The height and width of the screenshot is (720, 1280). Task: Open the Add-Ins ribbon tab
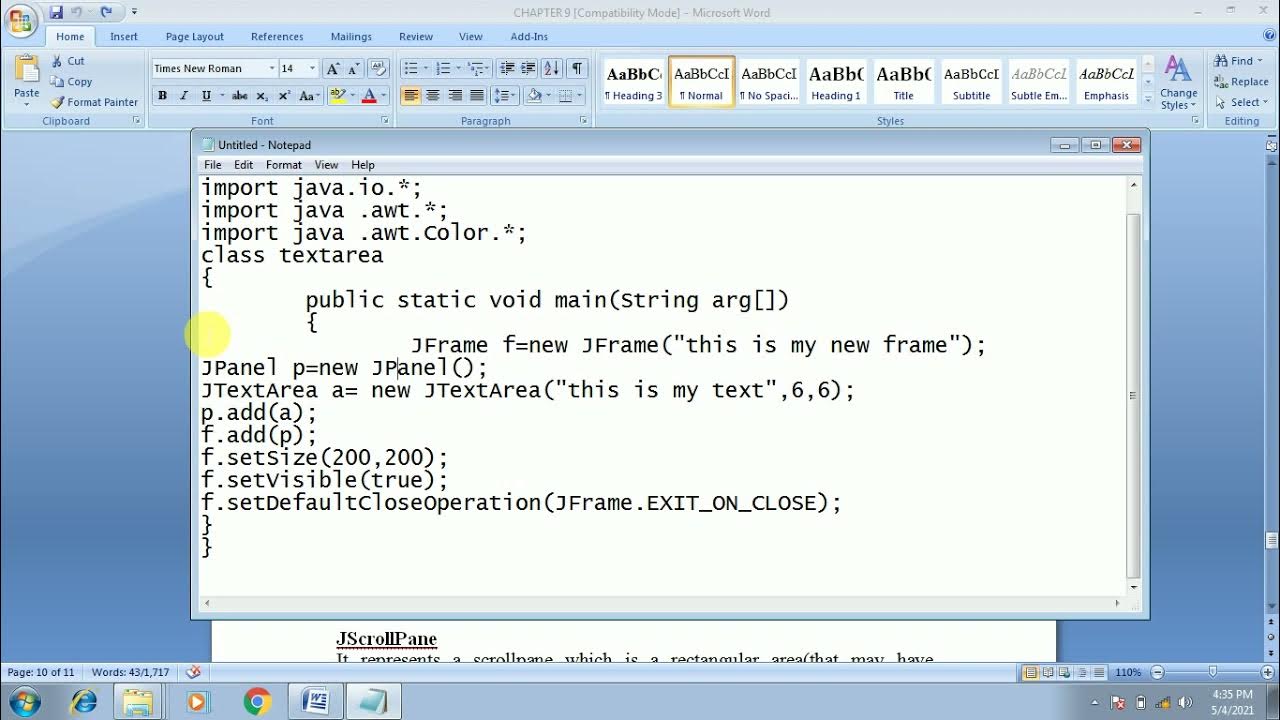click(x=529, y=37)
